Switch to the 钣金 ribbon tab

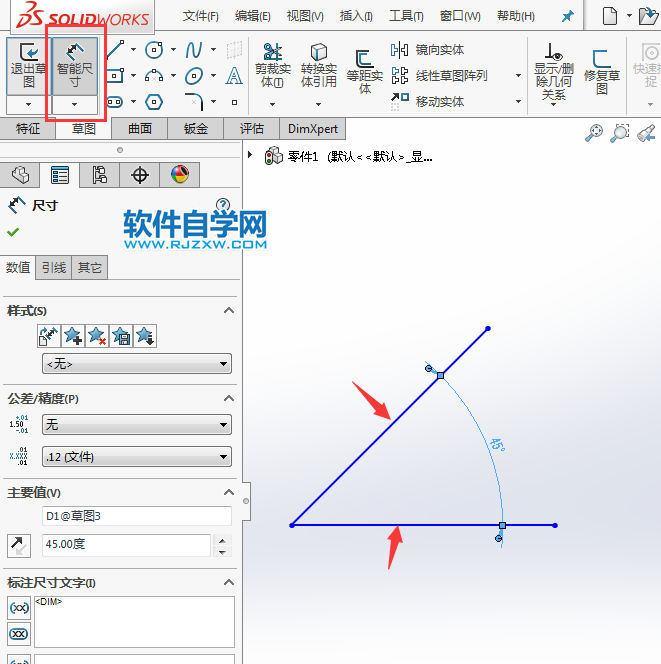(196, 129)
